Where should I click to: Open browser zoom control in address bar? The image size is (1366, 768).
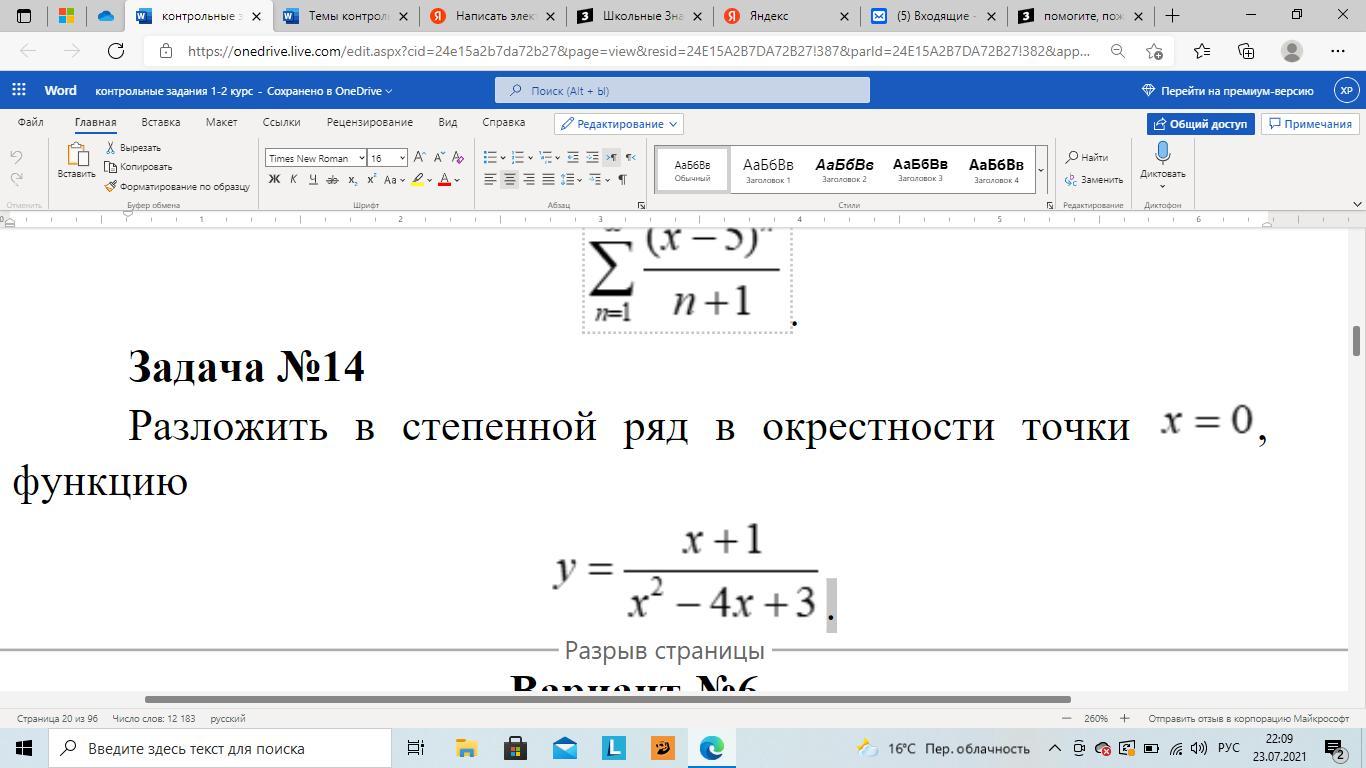click(1118, 51)
